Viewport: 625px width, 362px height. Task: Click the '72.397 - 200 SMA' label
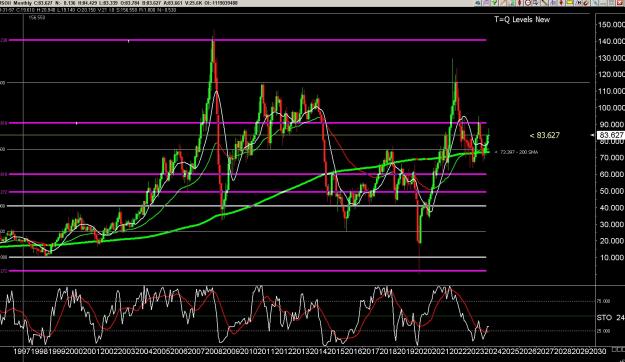(519, 152)
